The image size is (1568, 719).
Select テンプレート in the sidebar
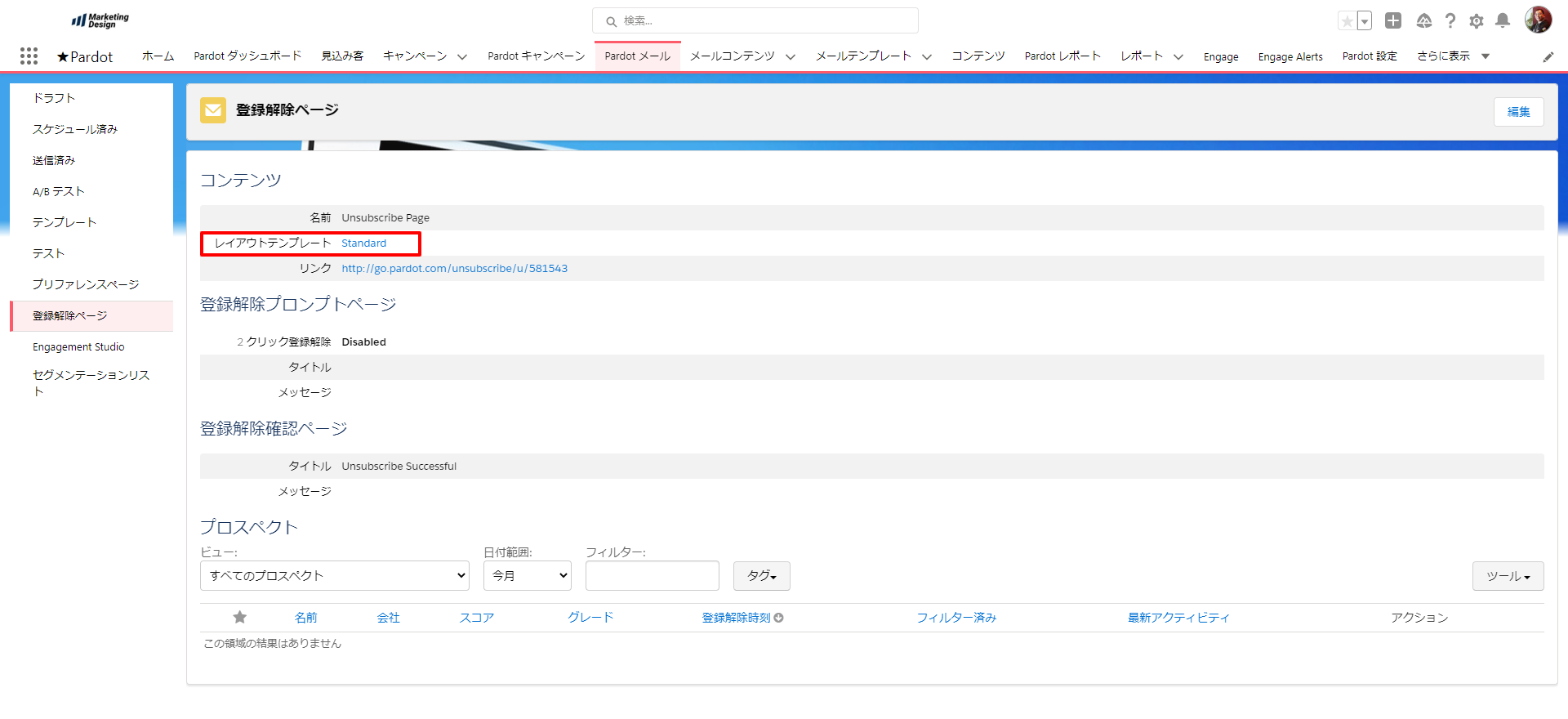pyautogui.click(x=65, y=222)
